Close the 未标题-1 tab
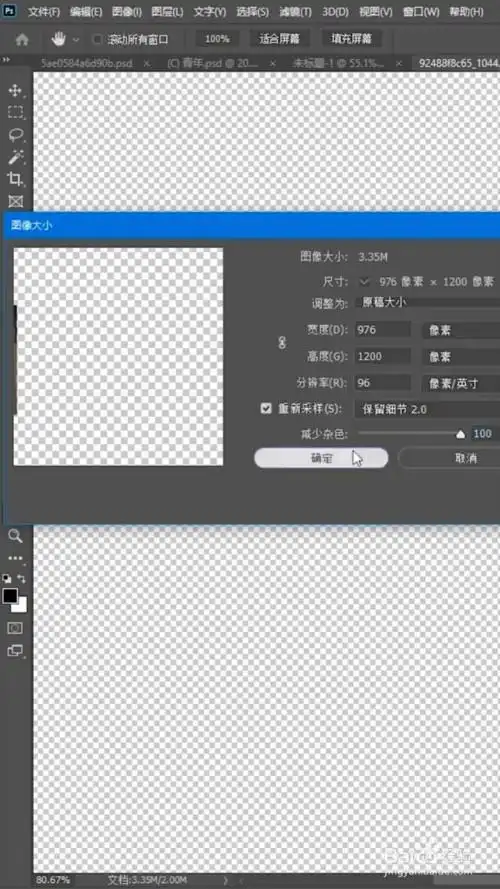Image resolution: width=500 pixels, height=889 pixels. [x=399, y=64]
